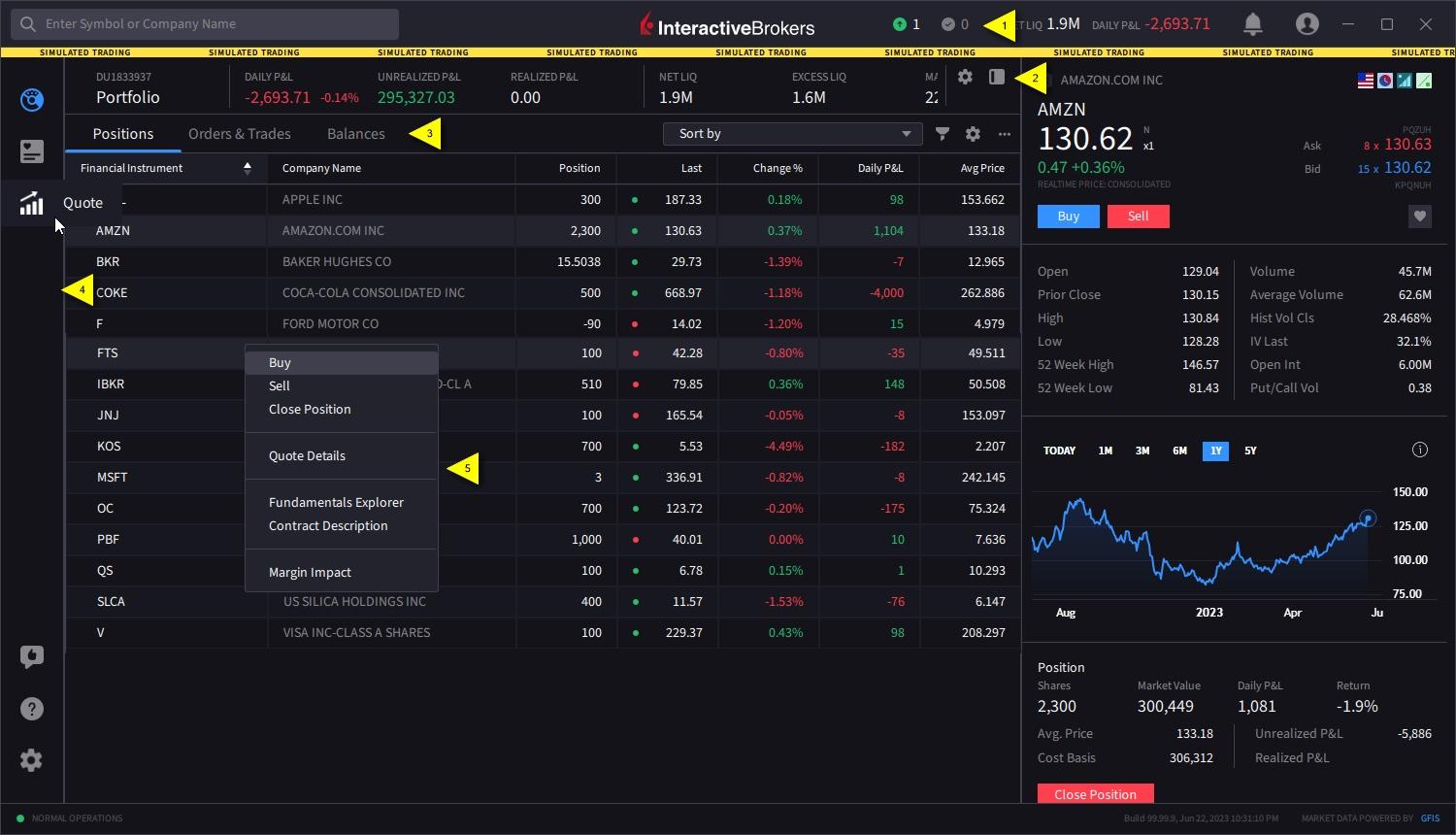1456x835 pixels.
Task: Toggle the panel layout icon next to gear
Action: pyautogui.click(x=996, y=77)
